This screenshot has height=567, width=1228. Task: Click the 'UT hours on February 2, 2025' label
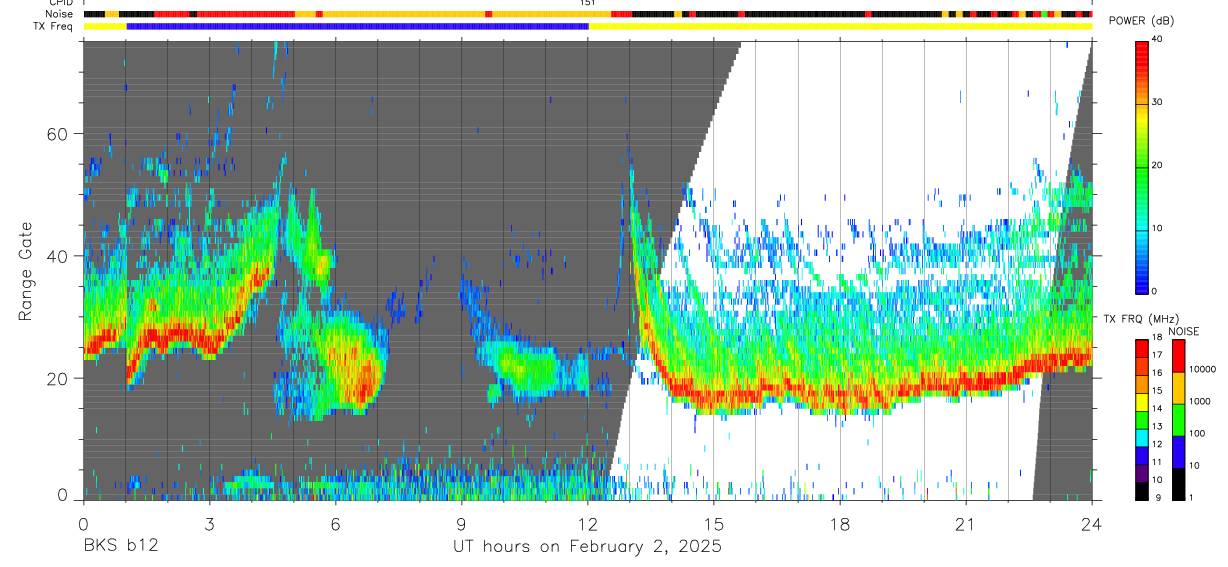tap(587, 547)
